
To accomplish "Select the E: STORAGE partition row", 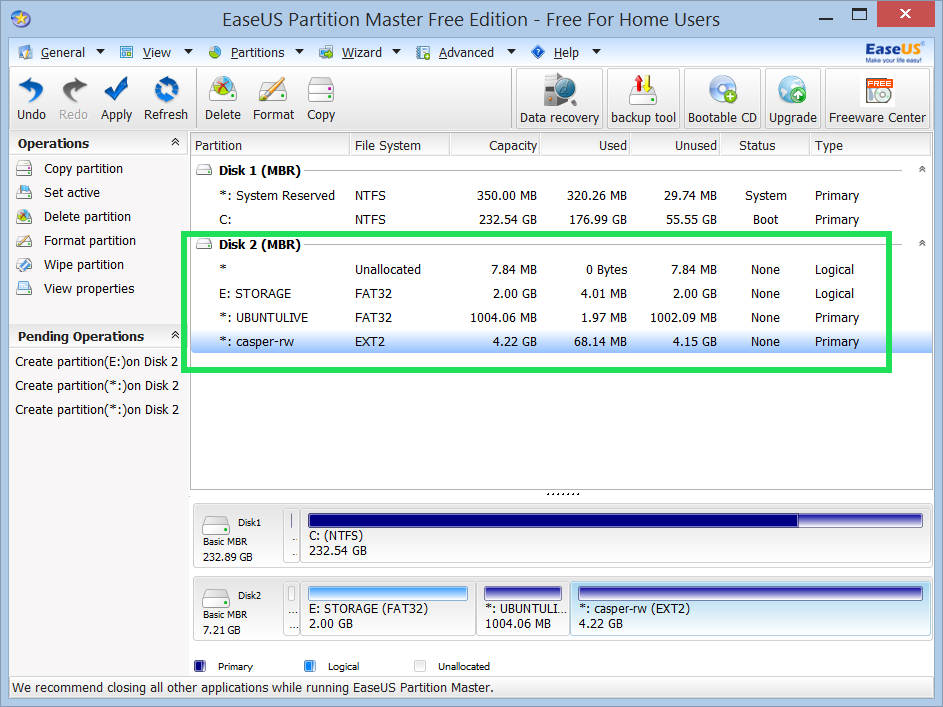I will (x=561, y=294).
